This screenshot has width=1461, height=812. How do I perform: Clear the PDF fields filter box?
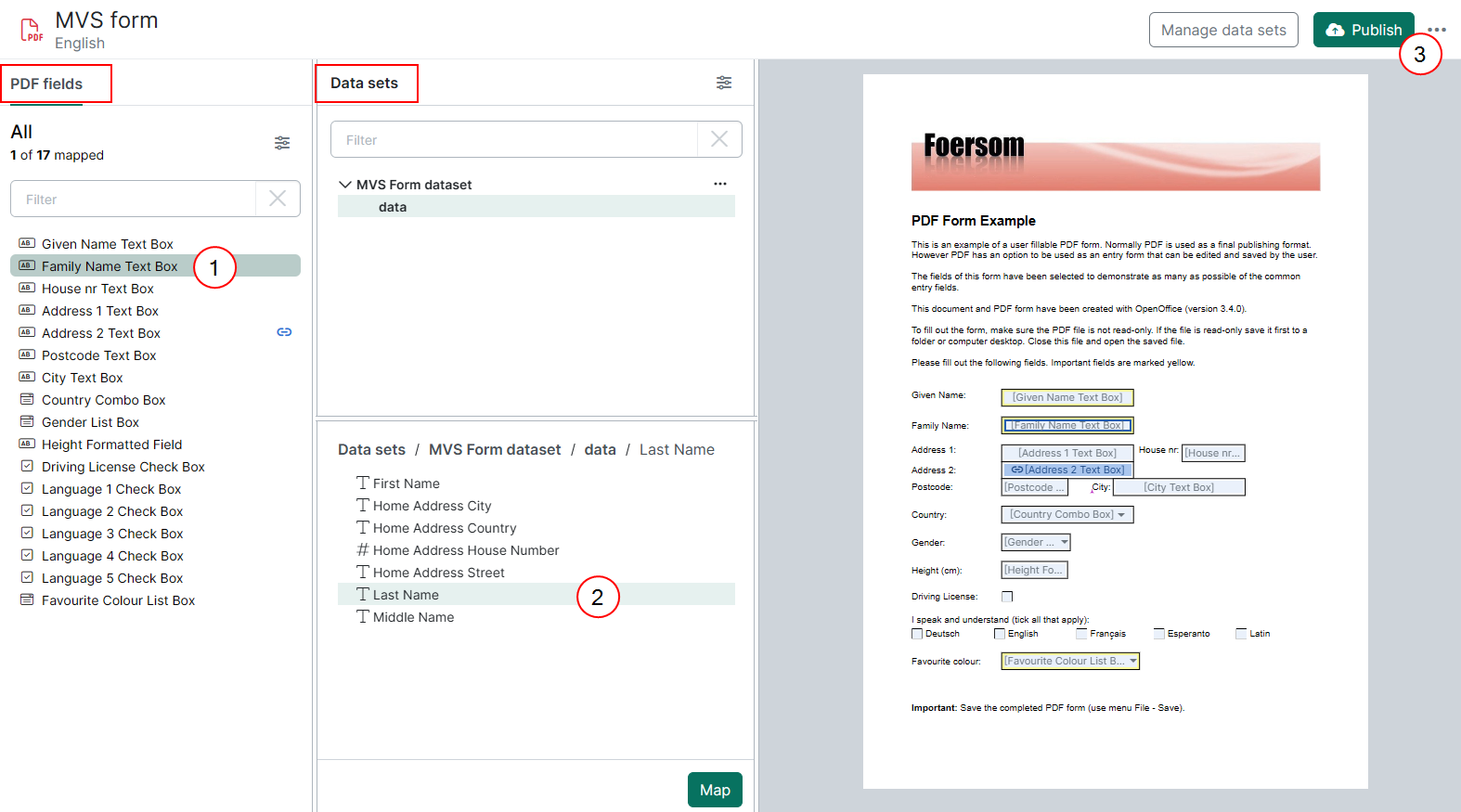(x=278, y=199)
